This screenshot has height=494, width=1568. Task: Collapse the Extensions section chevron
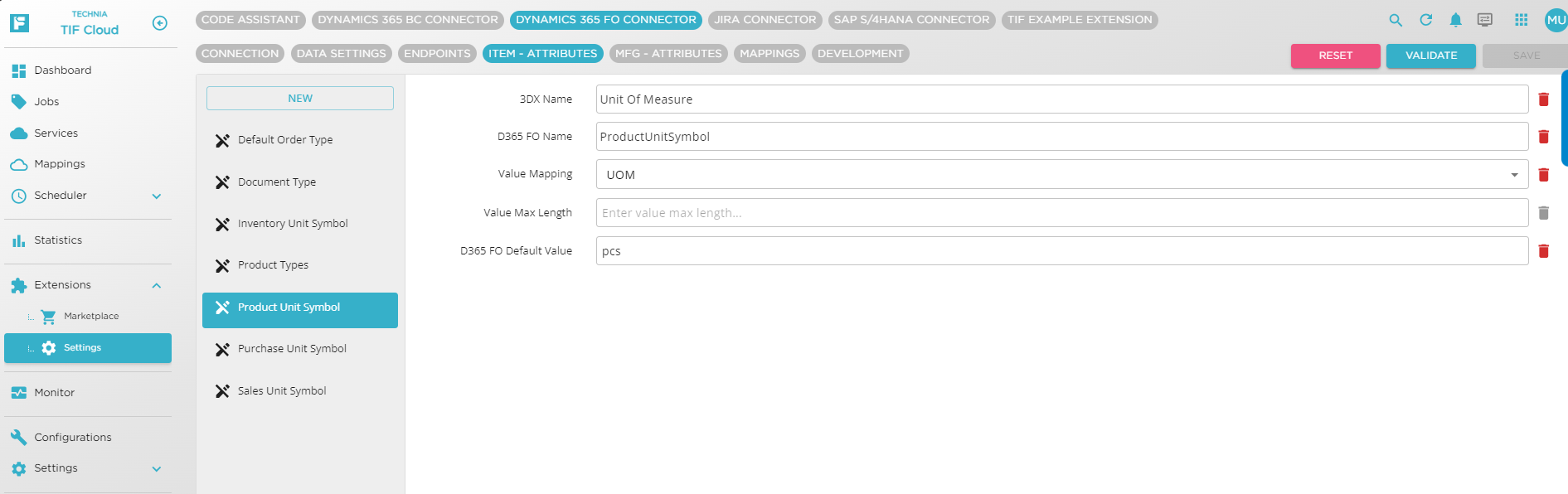click(x=157, y=286)
